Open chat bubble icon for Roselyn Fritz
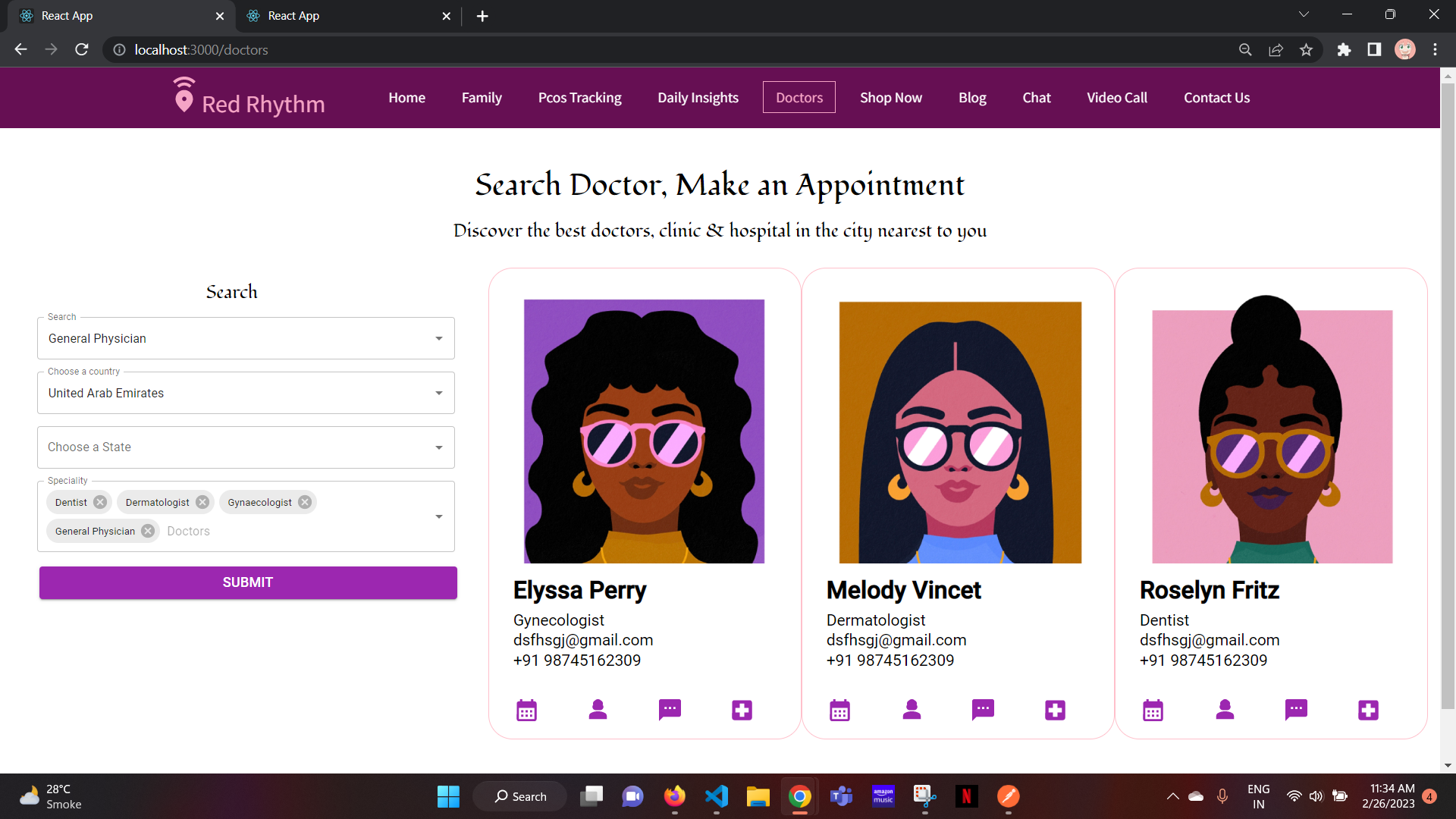1456x819 pixels. point(1296,710)
